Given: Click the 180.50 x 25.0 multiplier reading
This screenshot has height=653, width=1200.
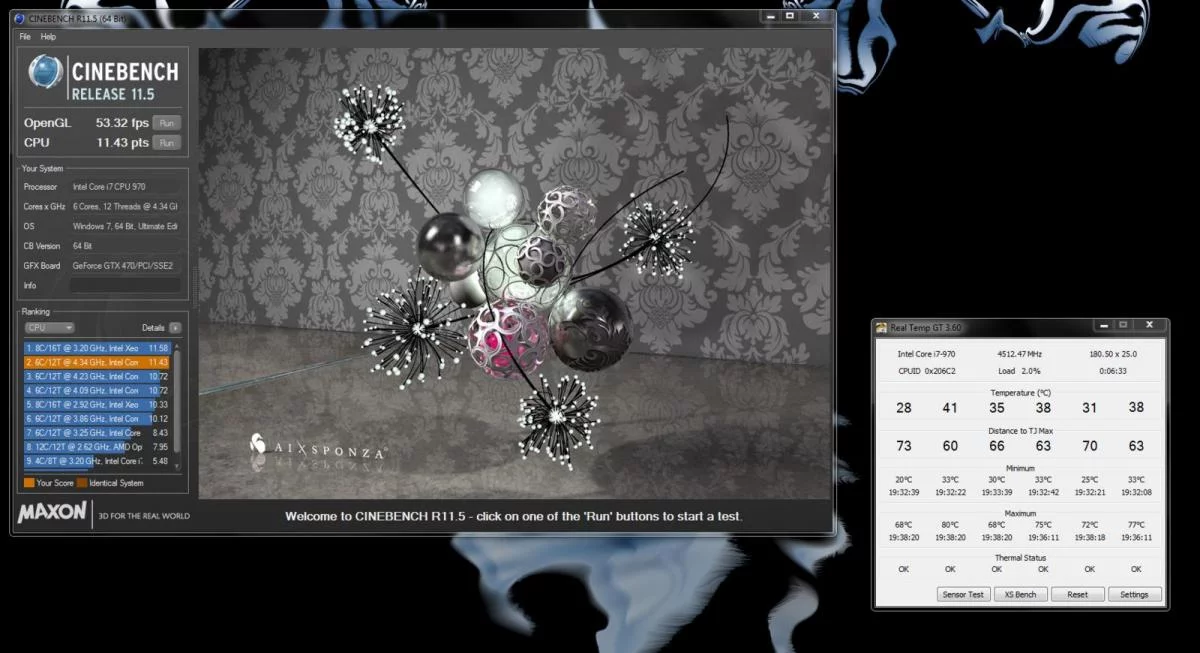Looking at the screenshot, I should point(1113,354).
